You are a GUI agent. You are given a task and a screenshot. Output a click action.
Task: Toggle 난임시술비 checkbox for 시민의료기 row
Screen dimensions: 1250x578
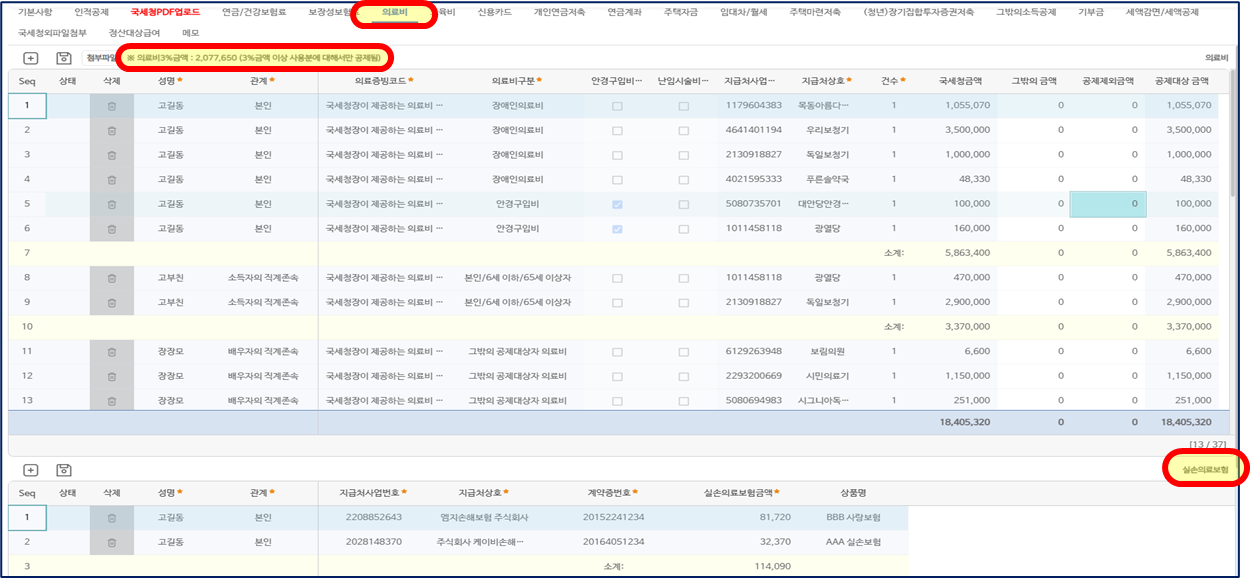(684, 375)
